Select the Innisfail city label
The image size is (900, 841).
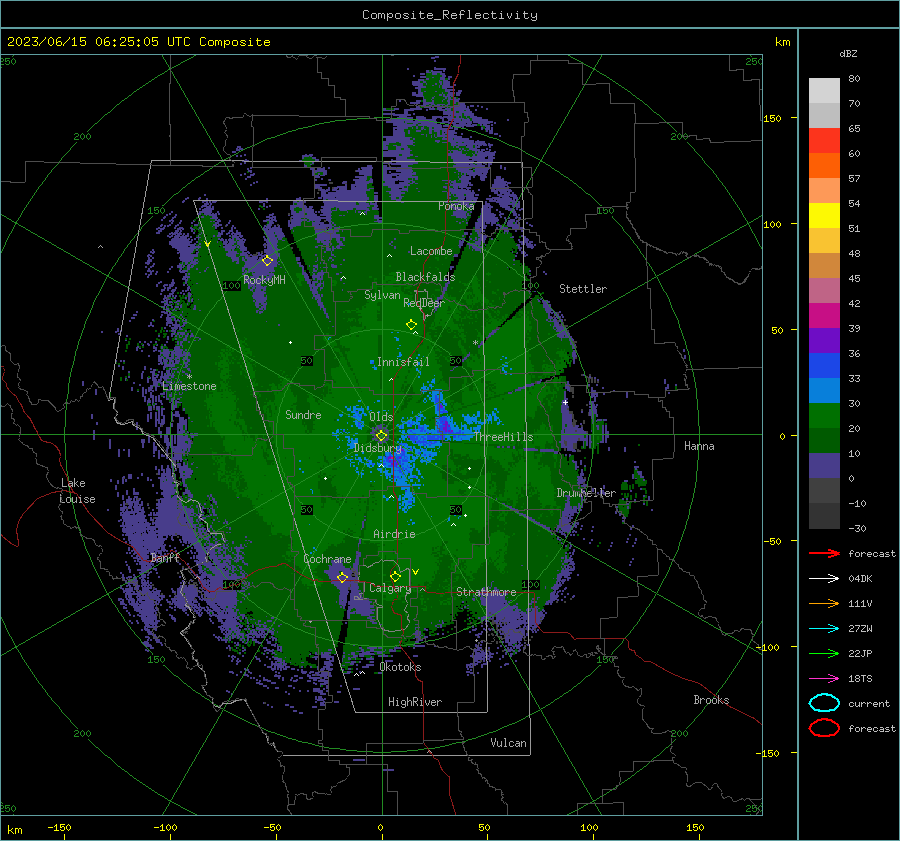tap(403, 362)
